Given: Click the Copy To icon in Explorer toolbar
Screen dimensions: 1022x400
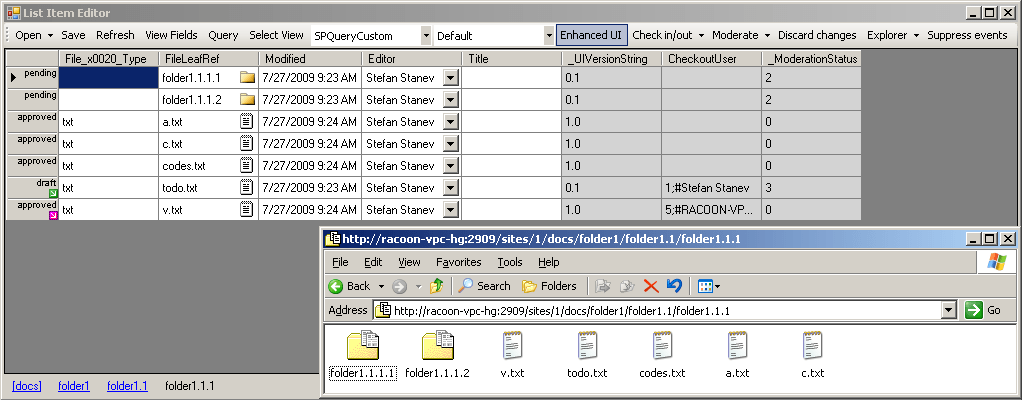Looking at the screenshot, I should pos(627,285).
